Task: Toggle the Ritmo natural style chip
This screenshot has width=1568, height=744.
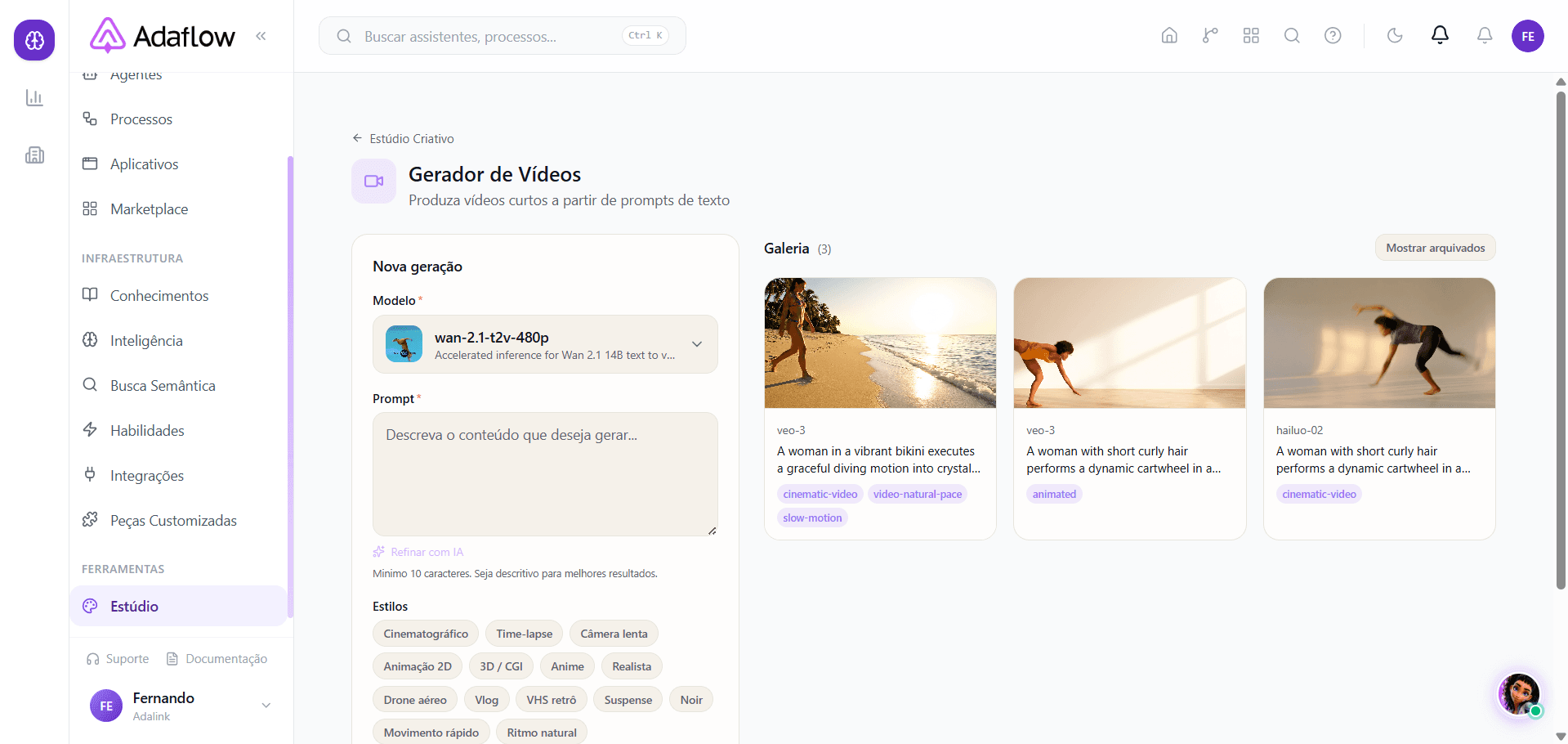Action: click(542, 733)
